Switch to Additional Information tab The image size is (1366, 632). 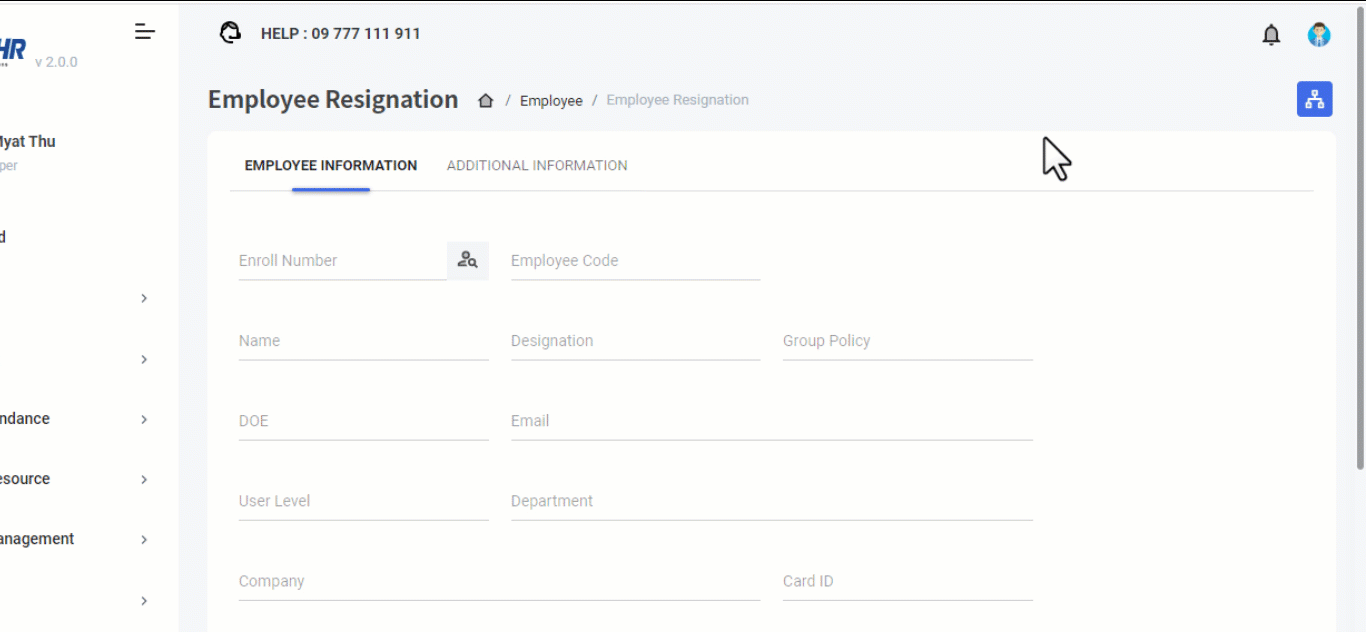(537, 166)
